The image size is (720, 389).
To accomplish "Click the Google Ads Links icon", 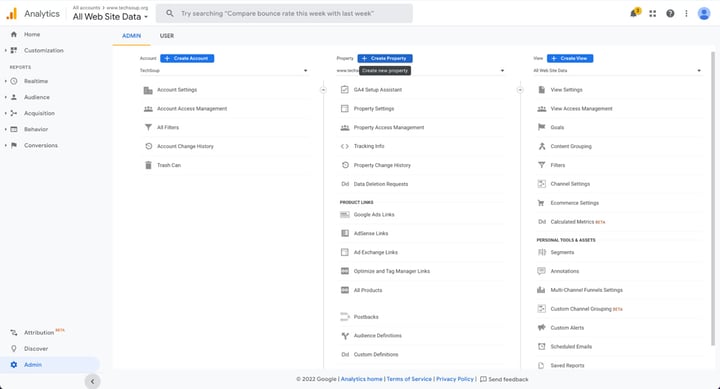I will click(x=344, y=214).
